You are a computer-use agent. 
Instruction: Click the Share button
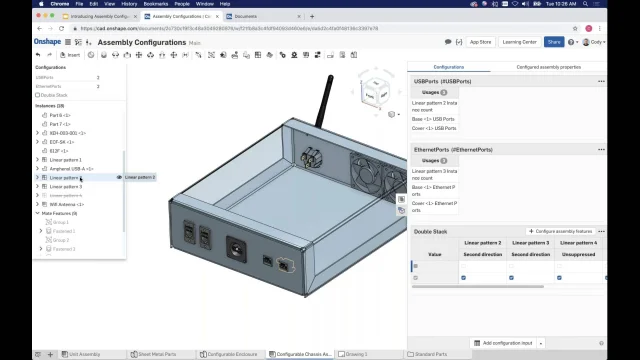554,42
